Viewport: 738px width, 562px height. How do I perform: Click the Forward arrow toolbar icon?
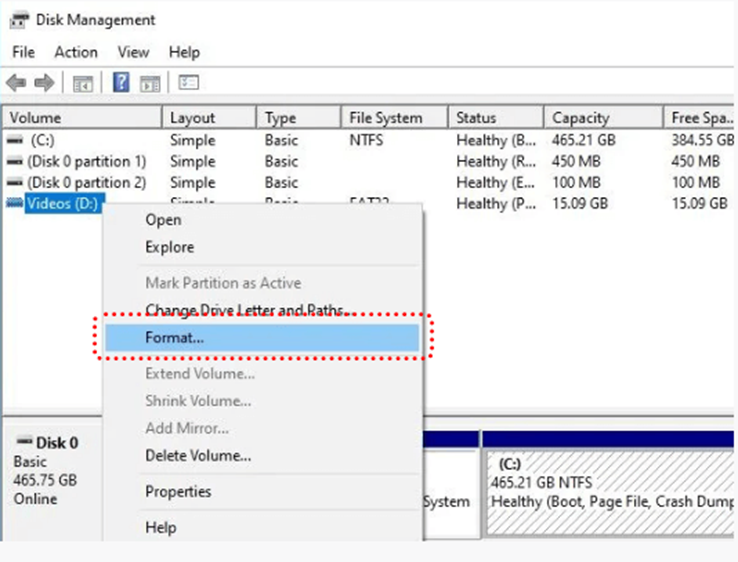(43, 83)
